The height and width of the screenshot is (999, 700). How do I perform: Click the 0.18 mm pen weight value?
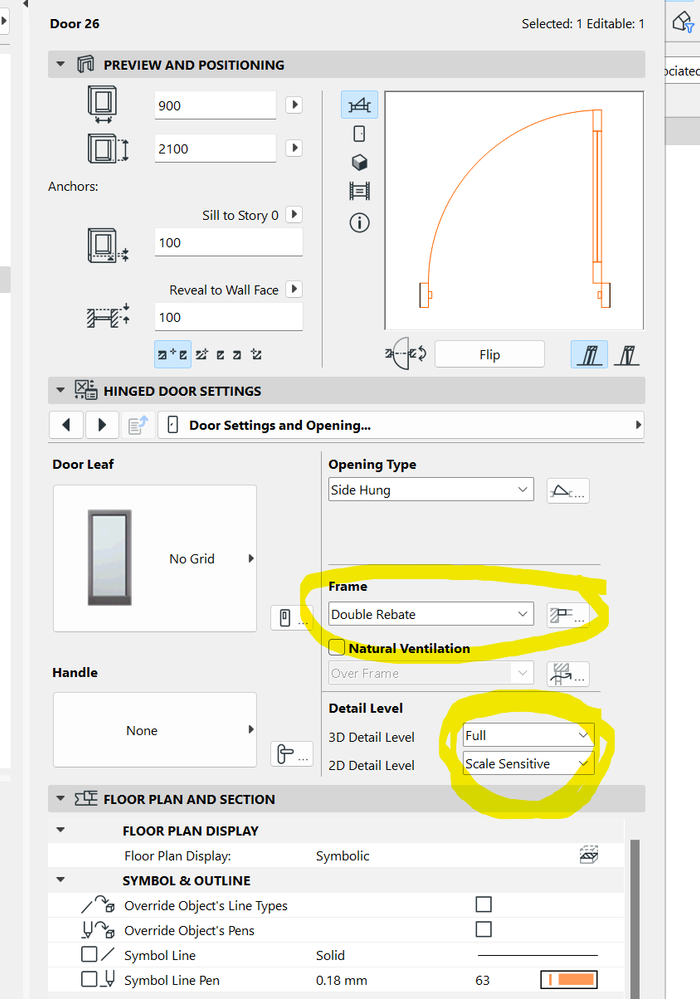341,980
